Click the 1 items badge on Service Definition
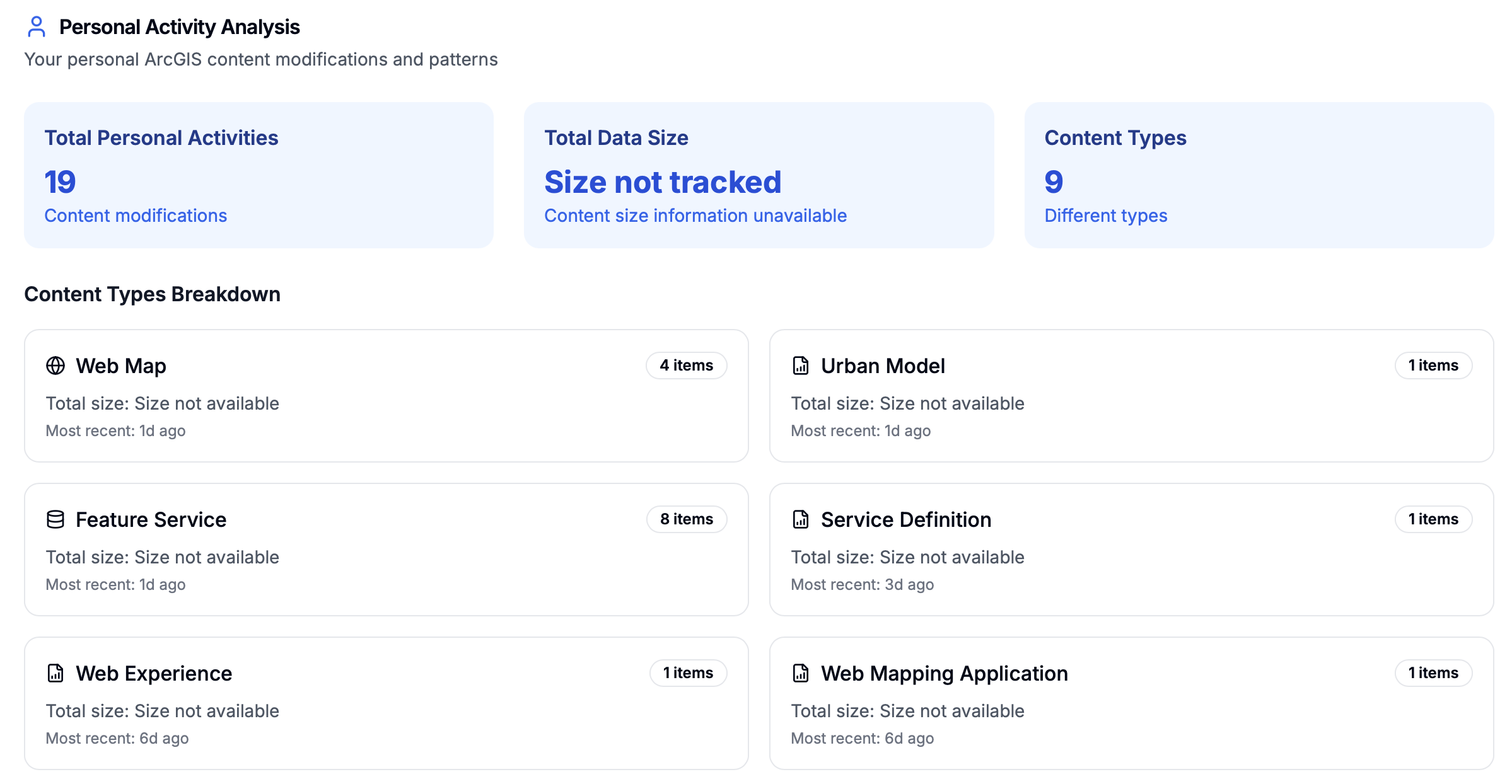Image resolution: width=1512 pixels, height=784 pixels. point(1433,519)
